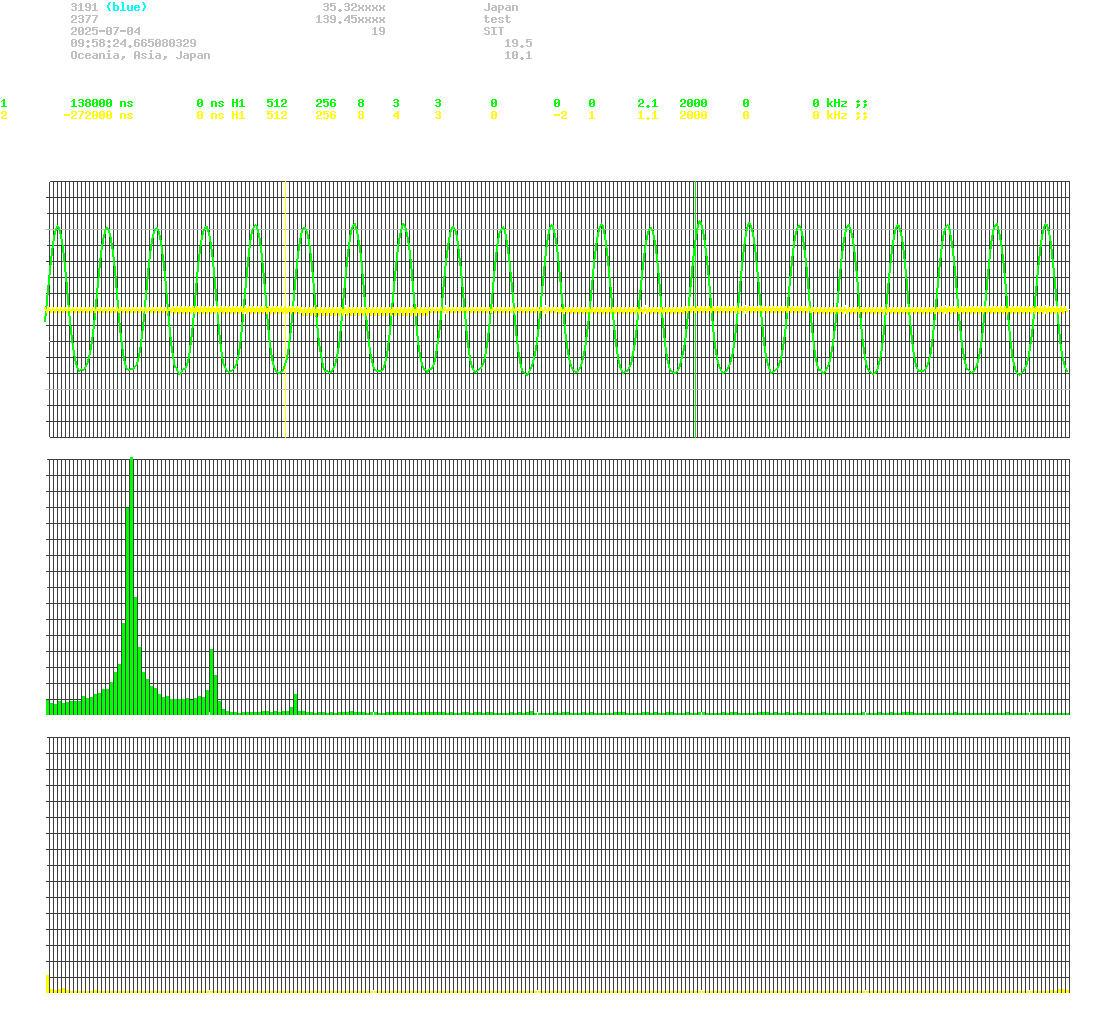
Task: Click the green vertical cursor line in waveform
Action: point(696,309)
